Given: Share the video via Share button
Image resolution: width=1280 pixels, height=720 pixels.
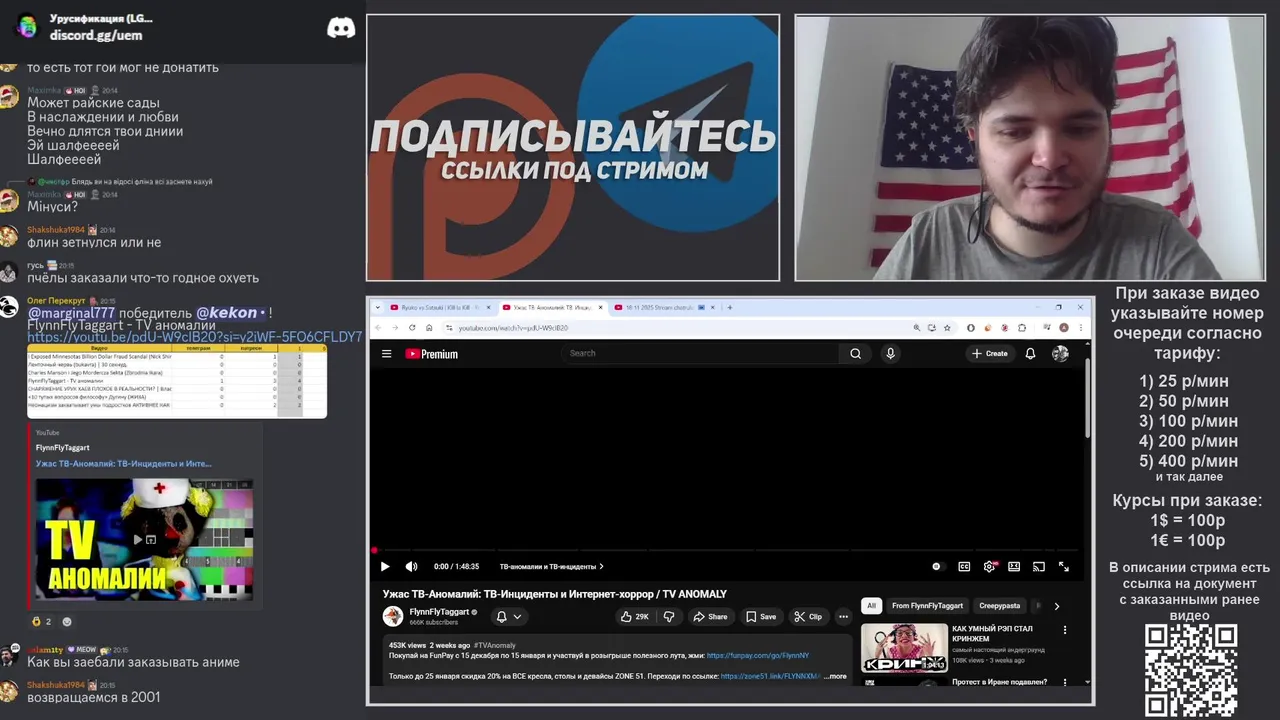Looking at the screenshot, I should tap(710, 616).
